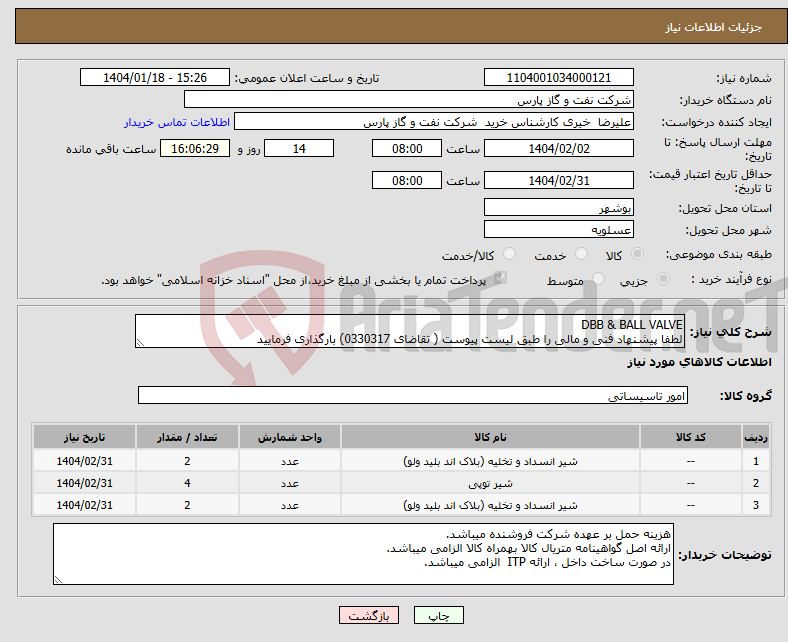Click the بازگشت (back) button

point(368,615)
